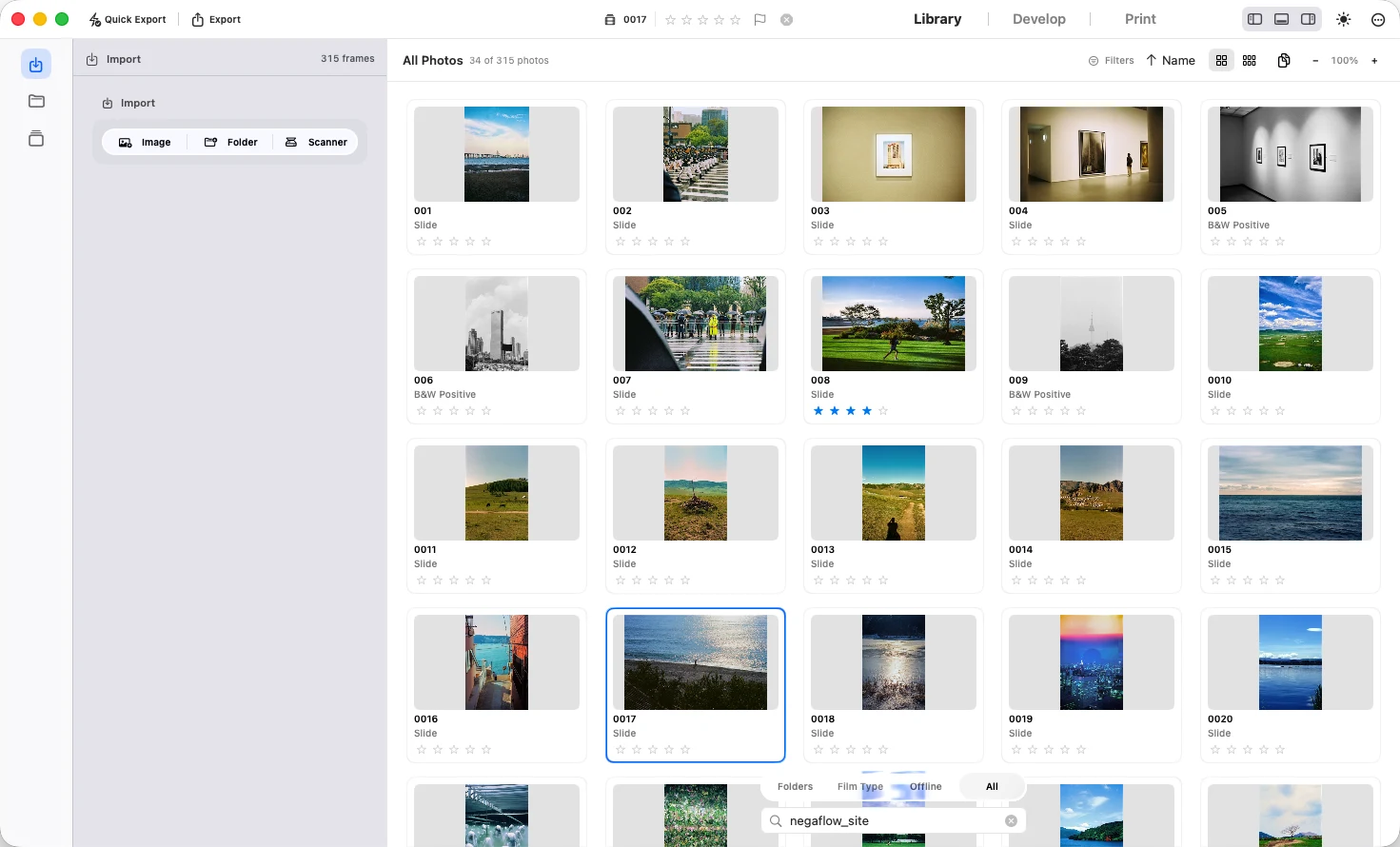This screenshot has width=1400, height=847.
Task: Select photo 0010 thumbnail
Action: [1291, 324]
